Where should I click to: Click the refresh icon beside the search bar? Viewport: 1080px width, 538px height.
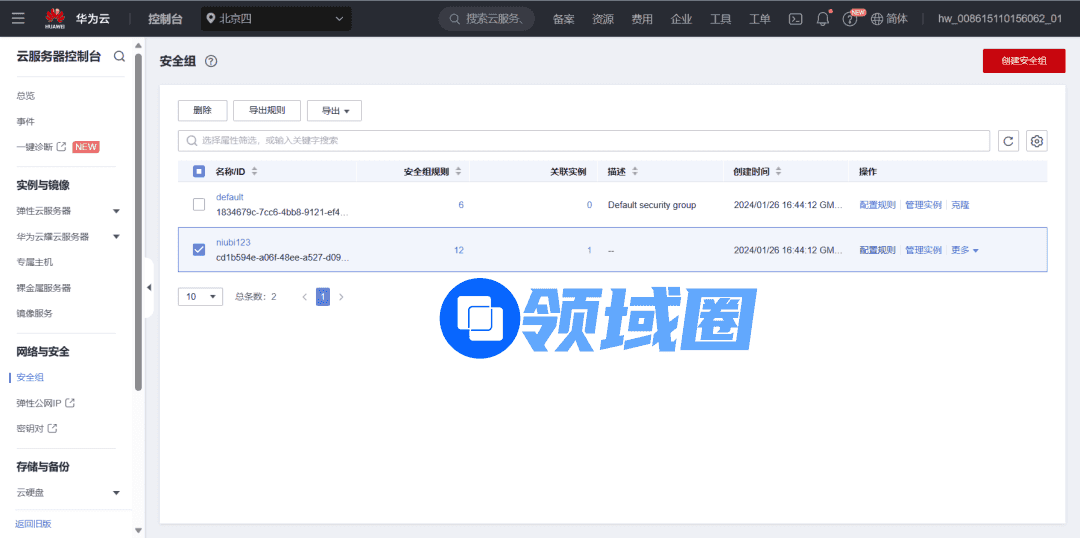coord(1008,141)
